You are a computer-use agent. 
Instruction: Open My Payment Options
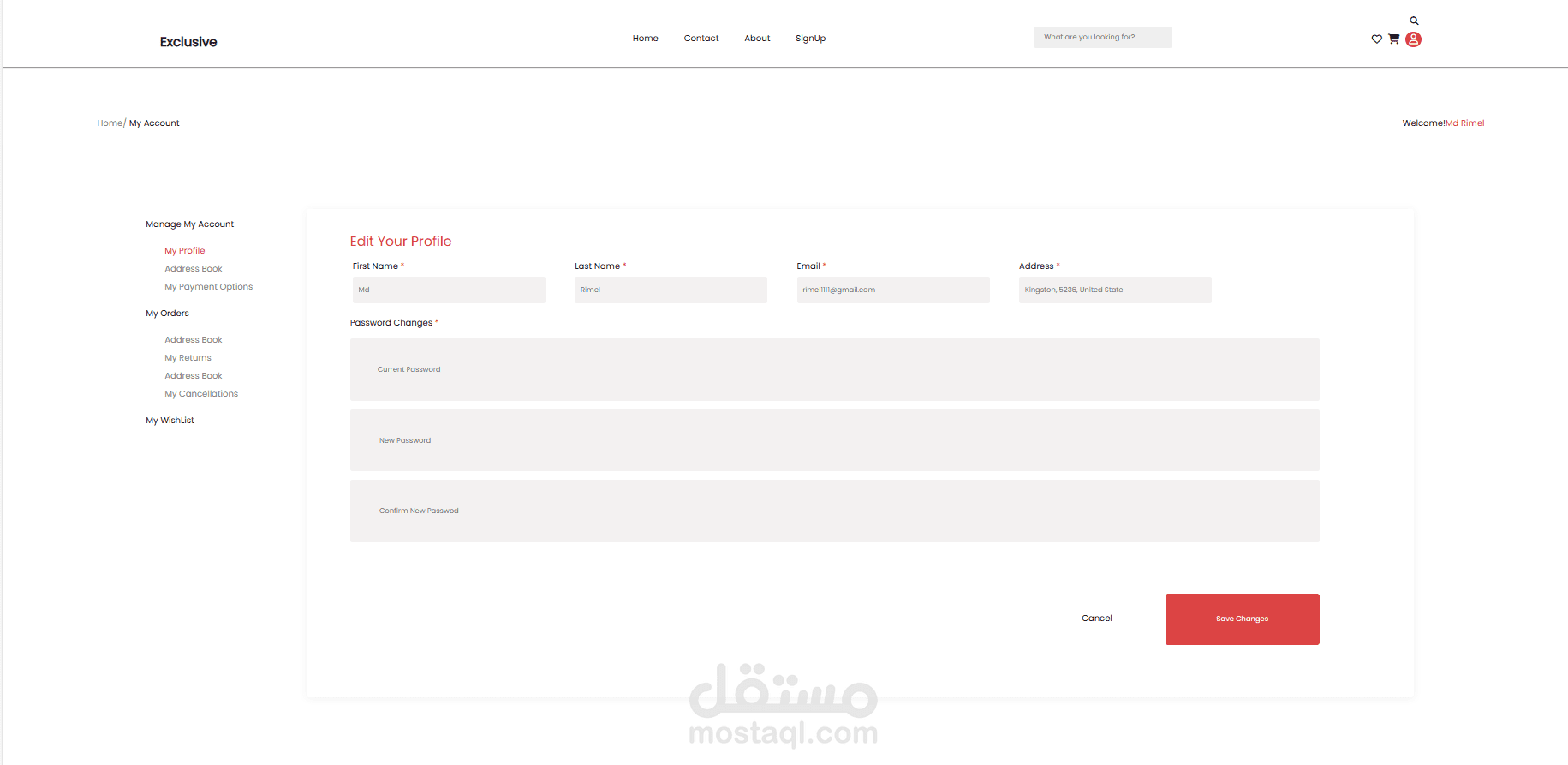(x=209, y=287)
